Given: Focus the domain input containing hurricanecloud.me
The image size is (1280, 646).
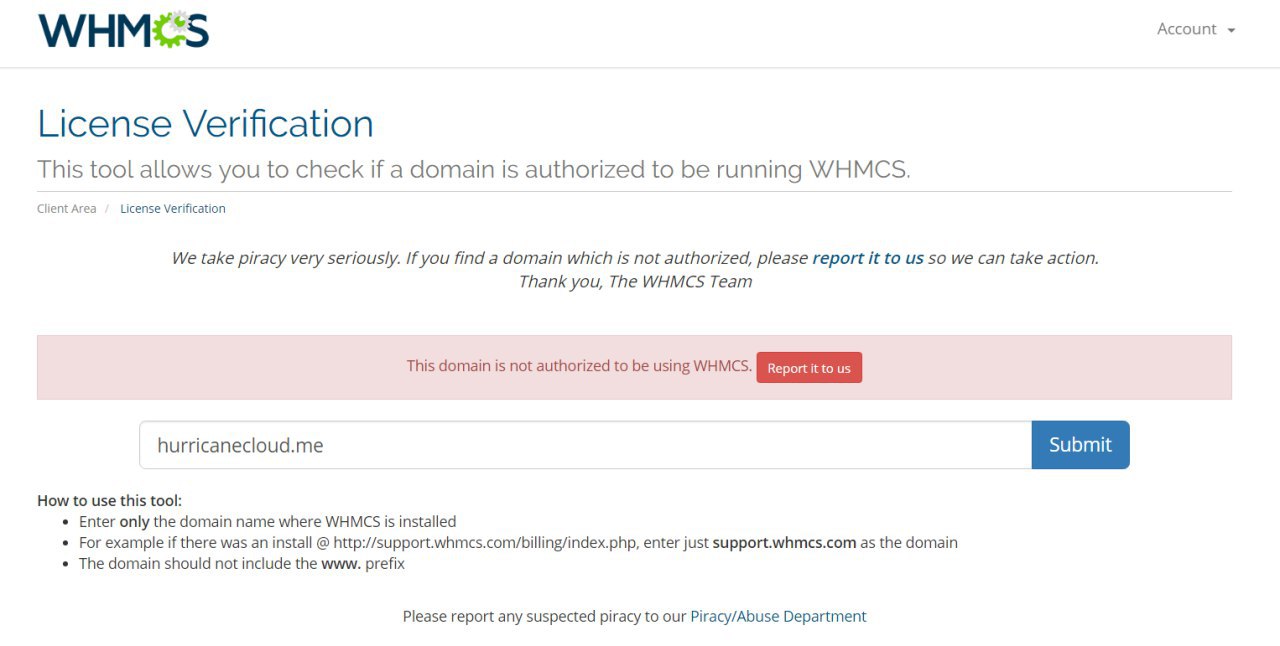Looking at the screenshot, I should tap(585, 445).
